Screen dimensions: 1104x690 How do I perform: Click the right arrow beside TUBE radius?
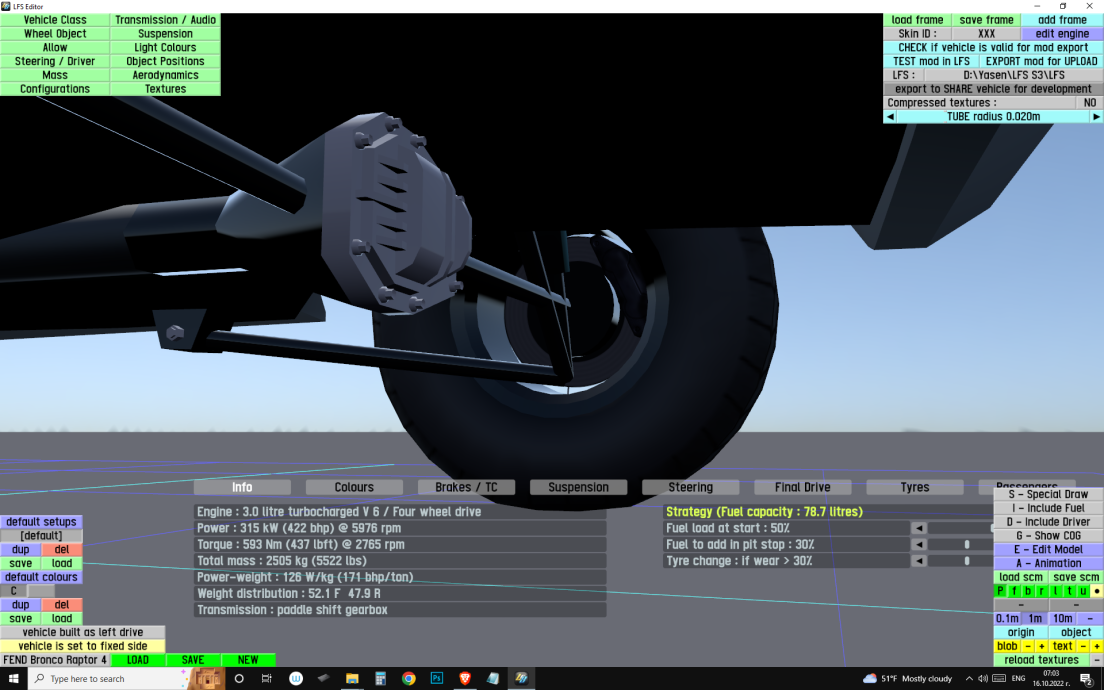pyautogui.click(x=1096, y=117)
